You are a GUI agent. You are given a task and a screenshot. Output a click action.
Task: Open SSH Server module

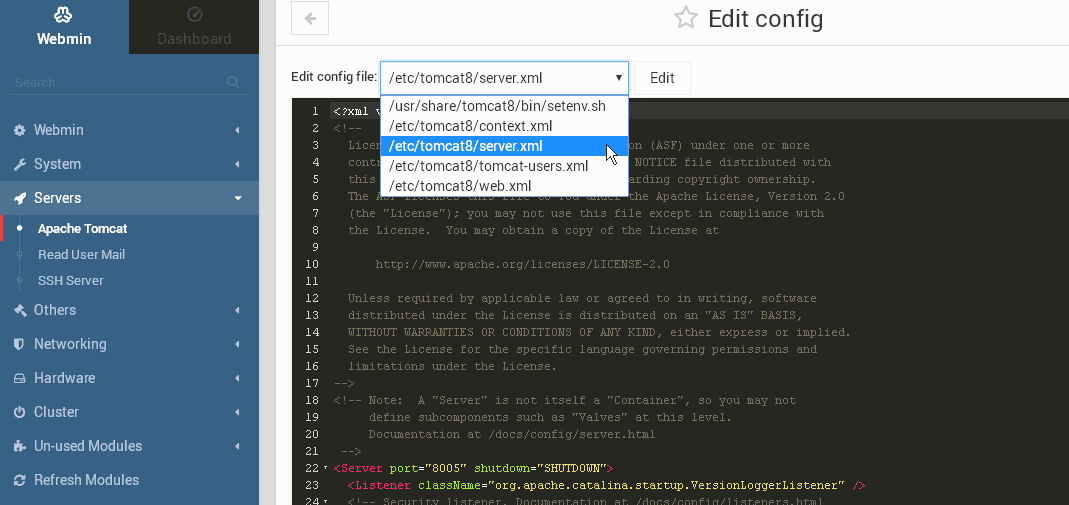71,281
